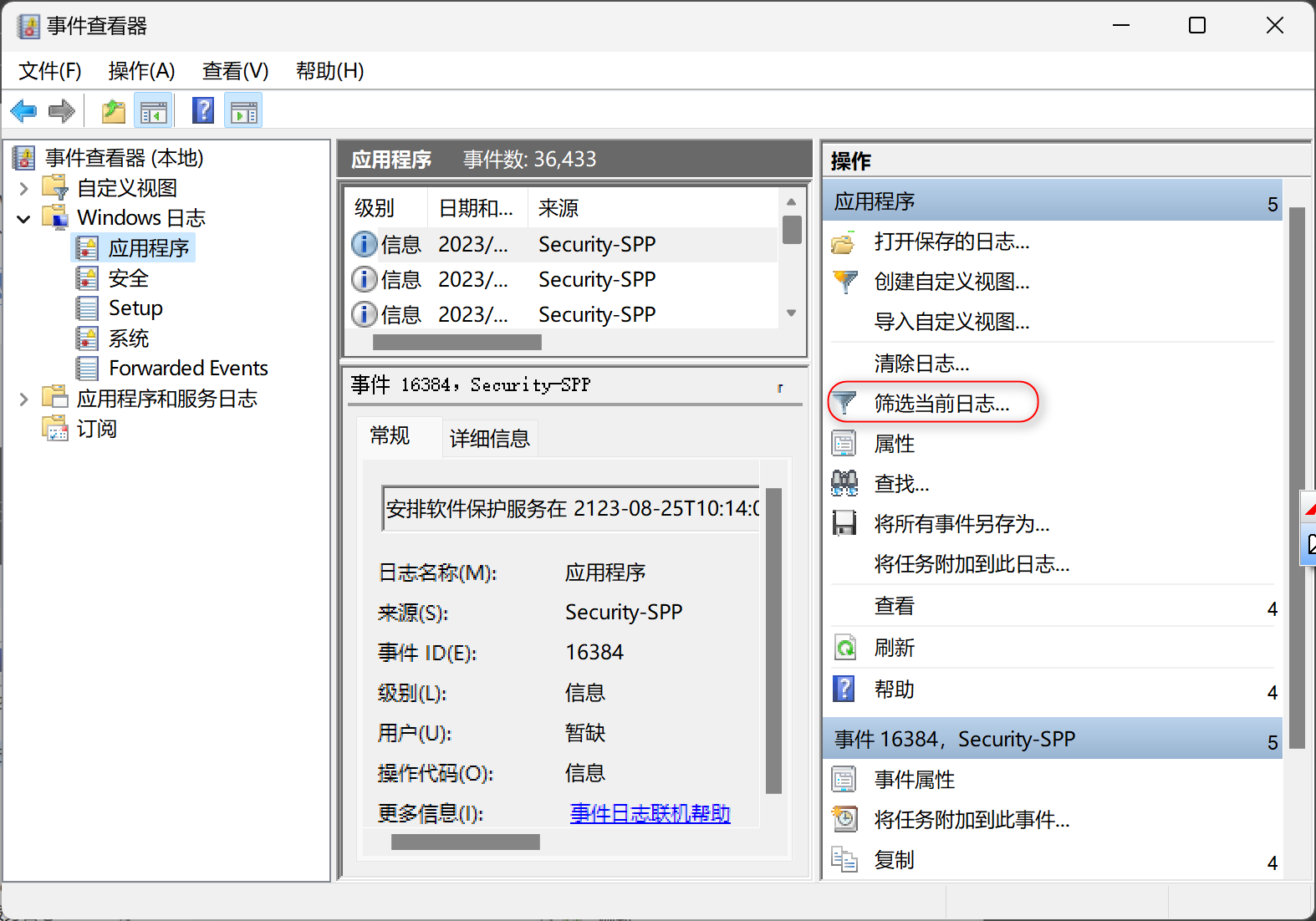Collapse the 事件 16384 actions section header

point(1272,740)
